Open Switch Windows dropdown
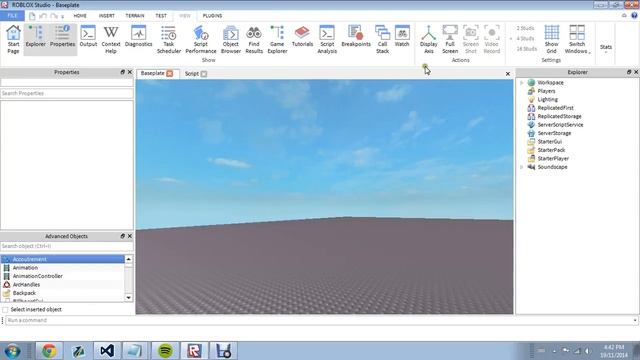Screen dimensions: 640x360 pyautogui.click(x=577, y=39)
